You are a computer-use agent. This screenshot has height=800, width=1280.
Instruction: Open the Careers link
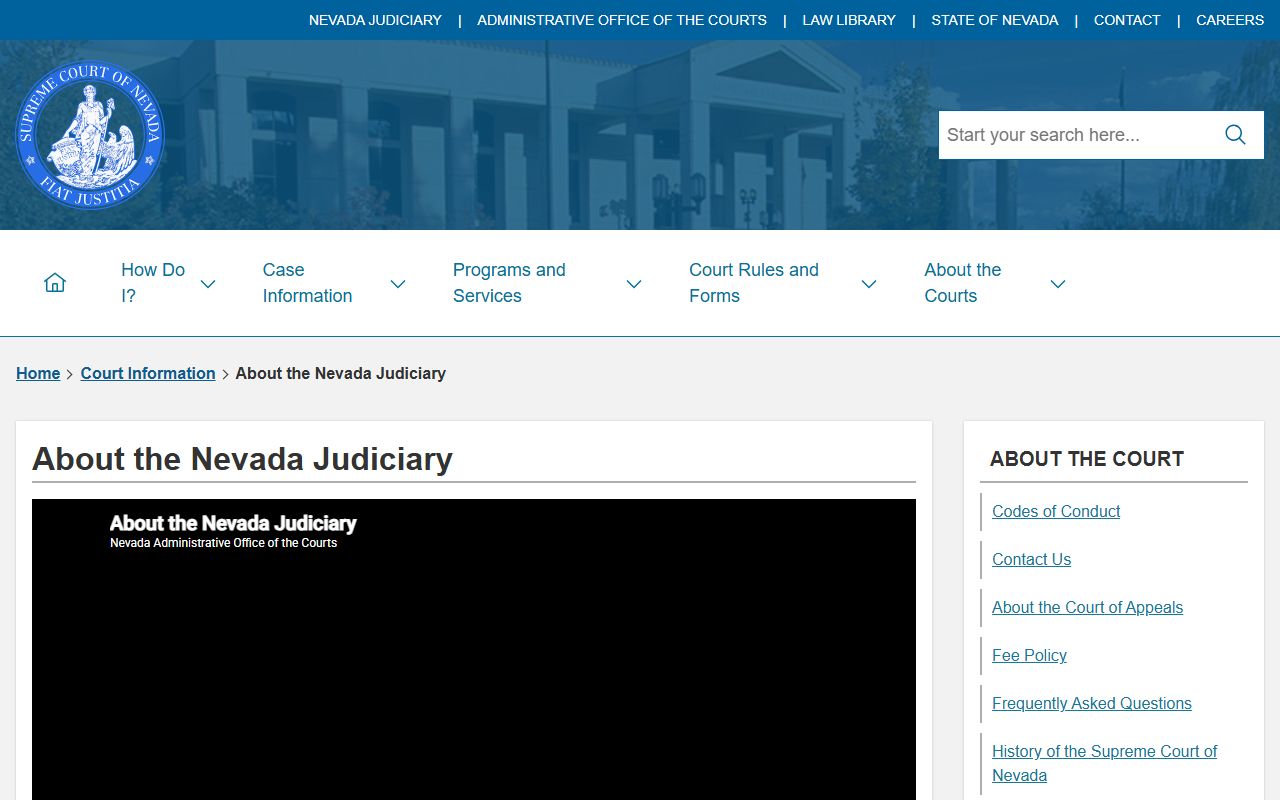[x=1230, y=20]
